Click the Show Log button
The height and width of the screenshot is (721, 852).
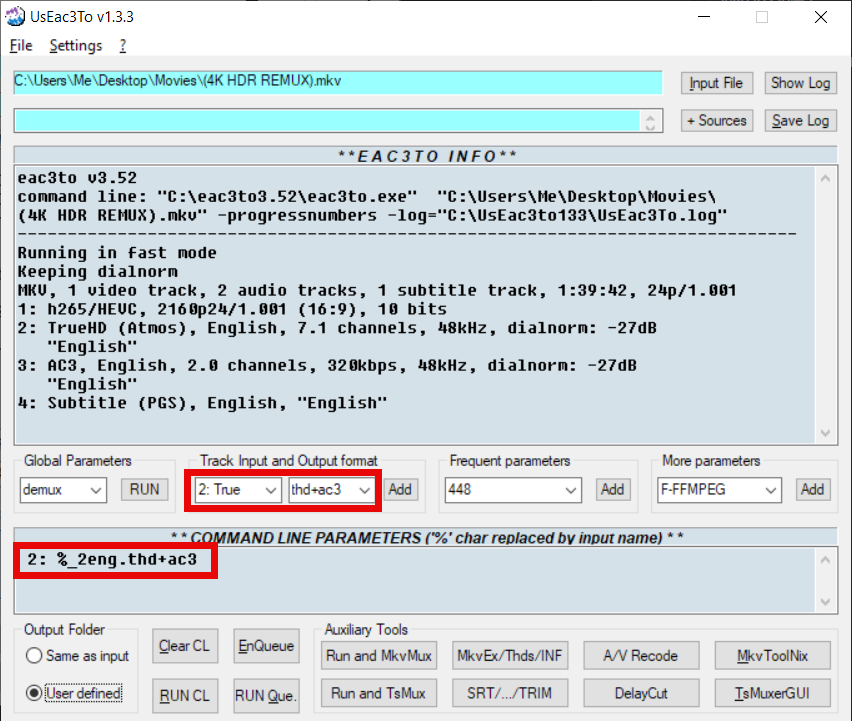[x=800, y=83]
